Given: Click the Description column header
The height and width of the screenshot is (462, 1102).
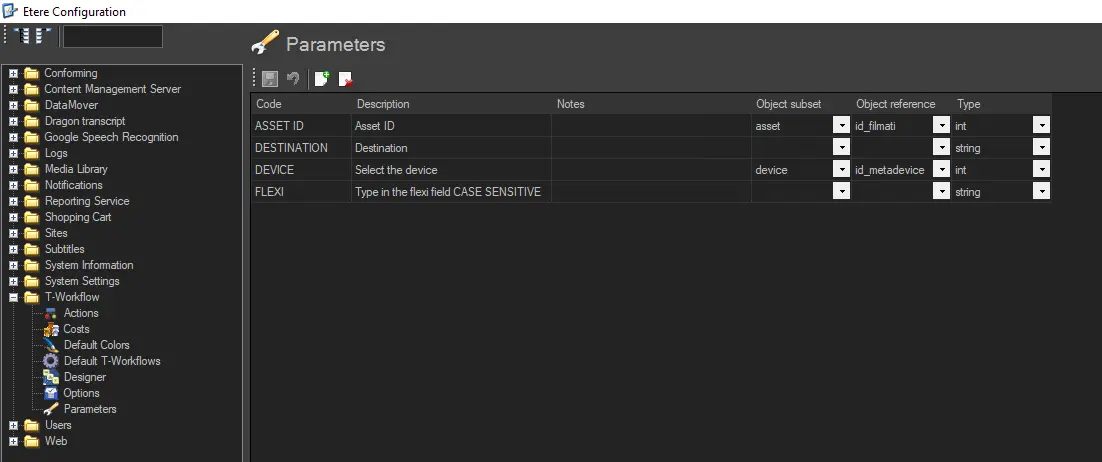Looking at the screenshot, I should (x=382, y=104).
